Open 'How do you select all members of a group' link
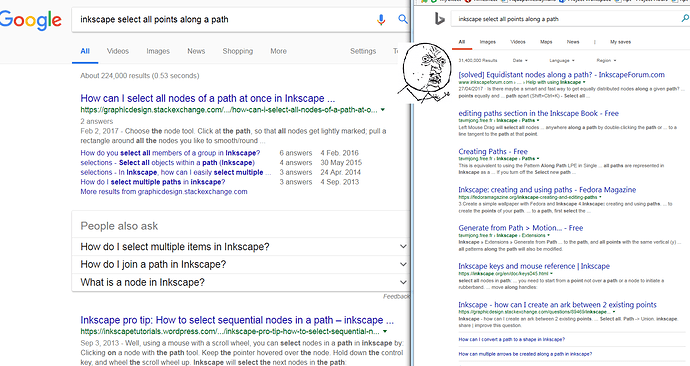 coord(170,153)
